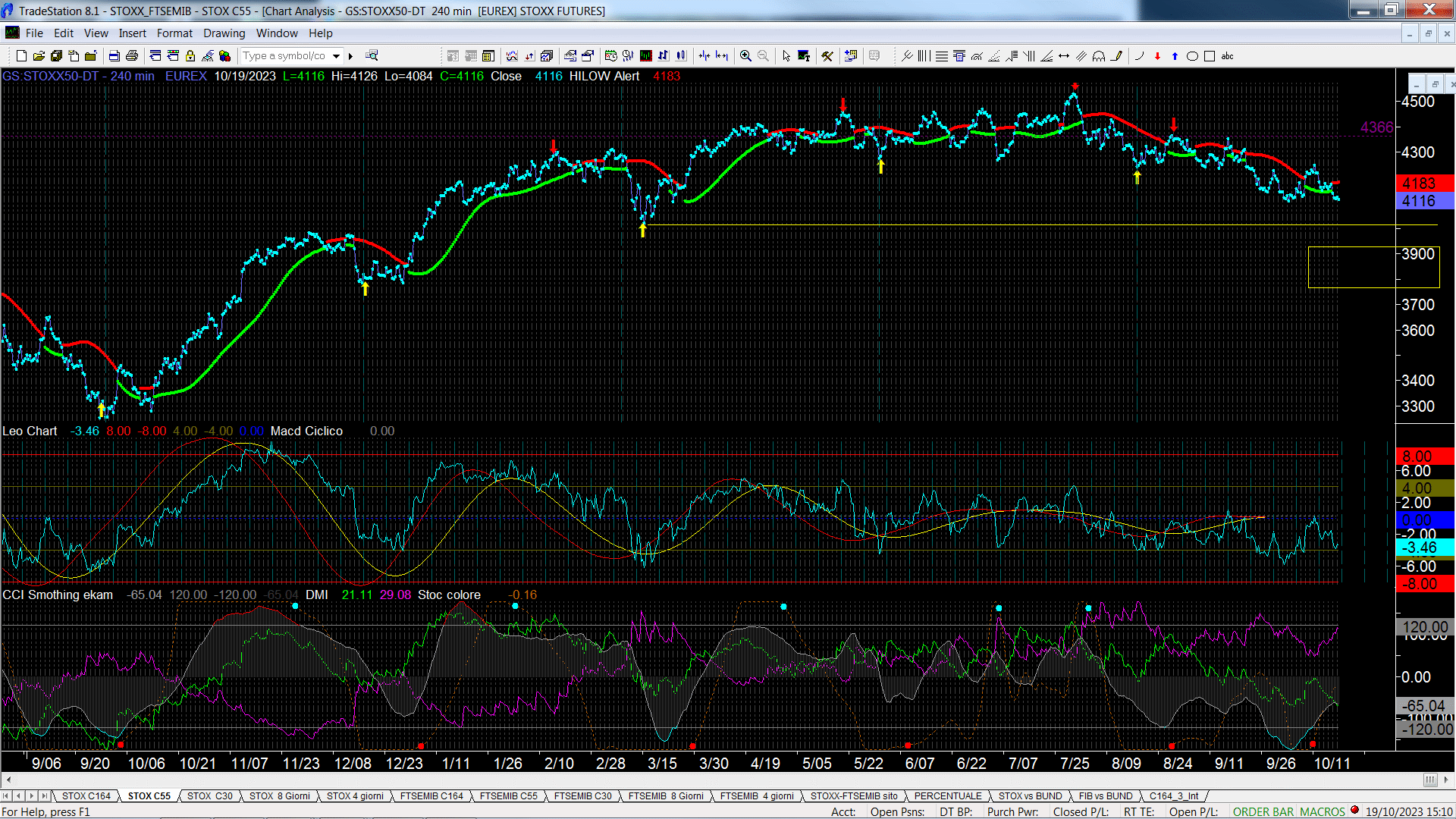Click the -3.46 cyan indicator value label
1456x819 pixels.
pos(1424,548)
